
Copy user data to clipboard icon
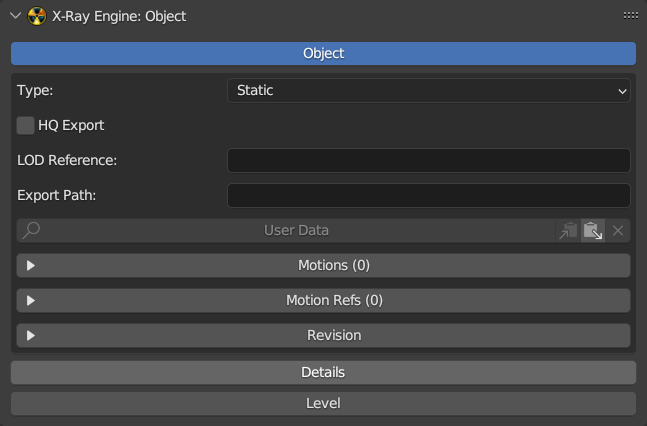pos(568,231)
